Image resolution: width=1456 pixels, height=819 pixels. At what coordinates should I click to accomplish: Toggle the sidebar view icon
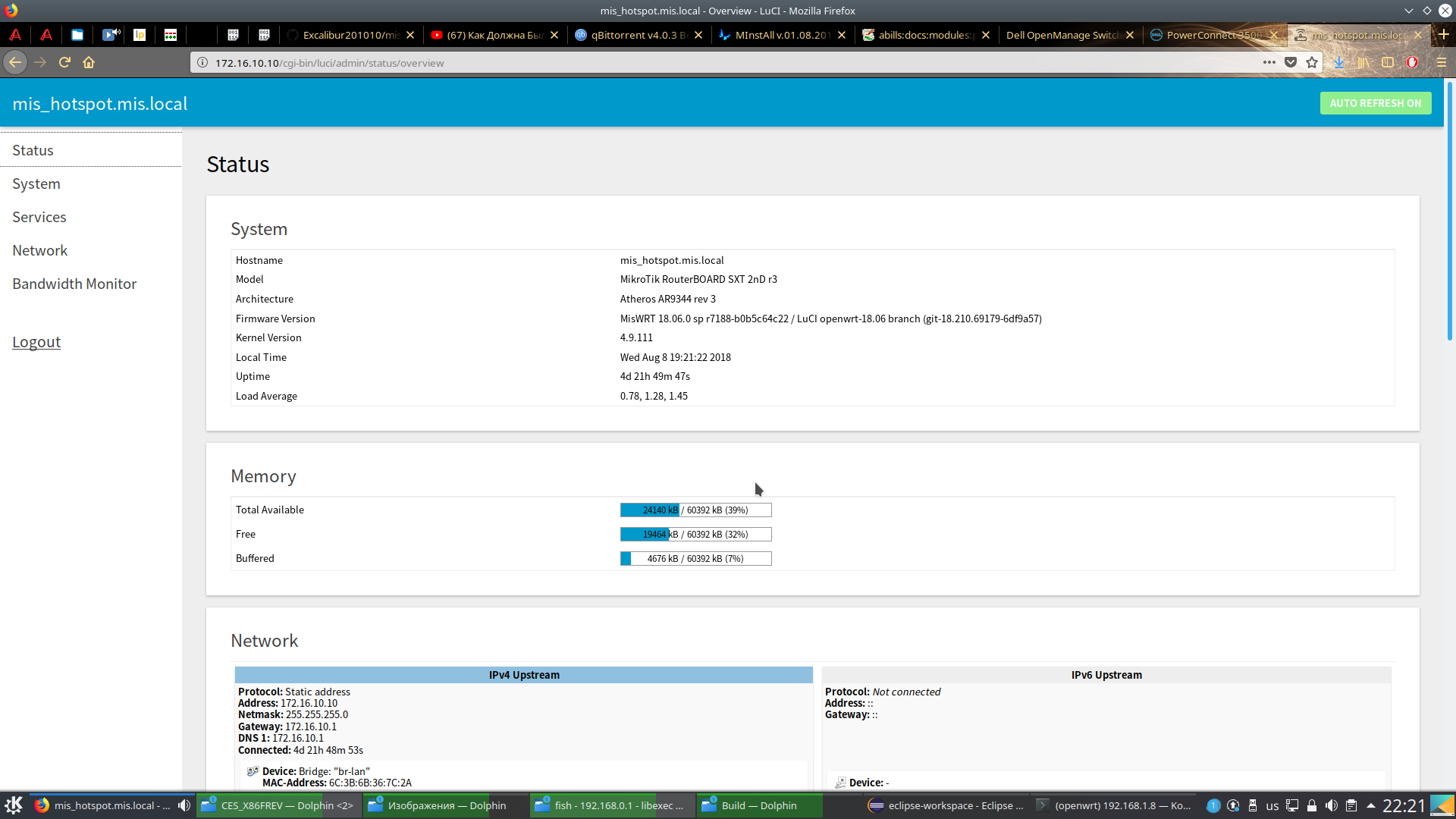pyautogui.click(x=1388, y=63)
